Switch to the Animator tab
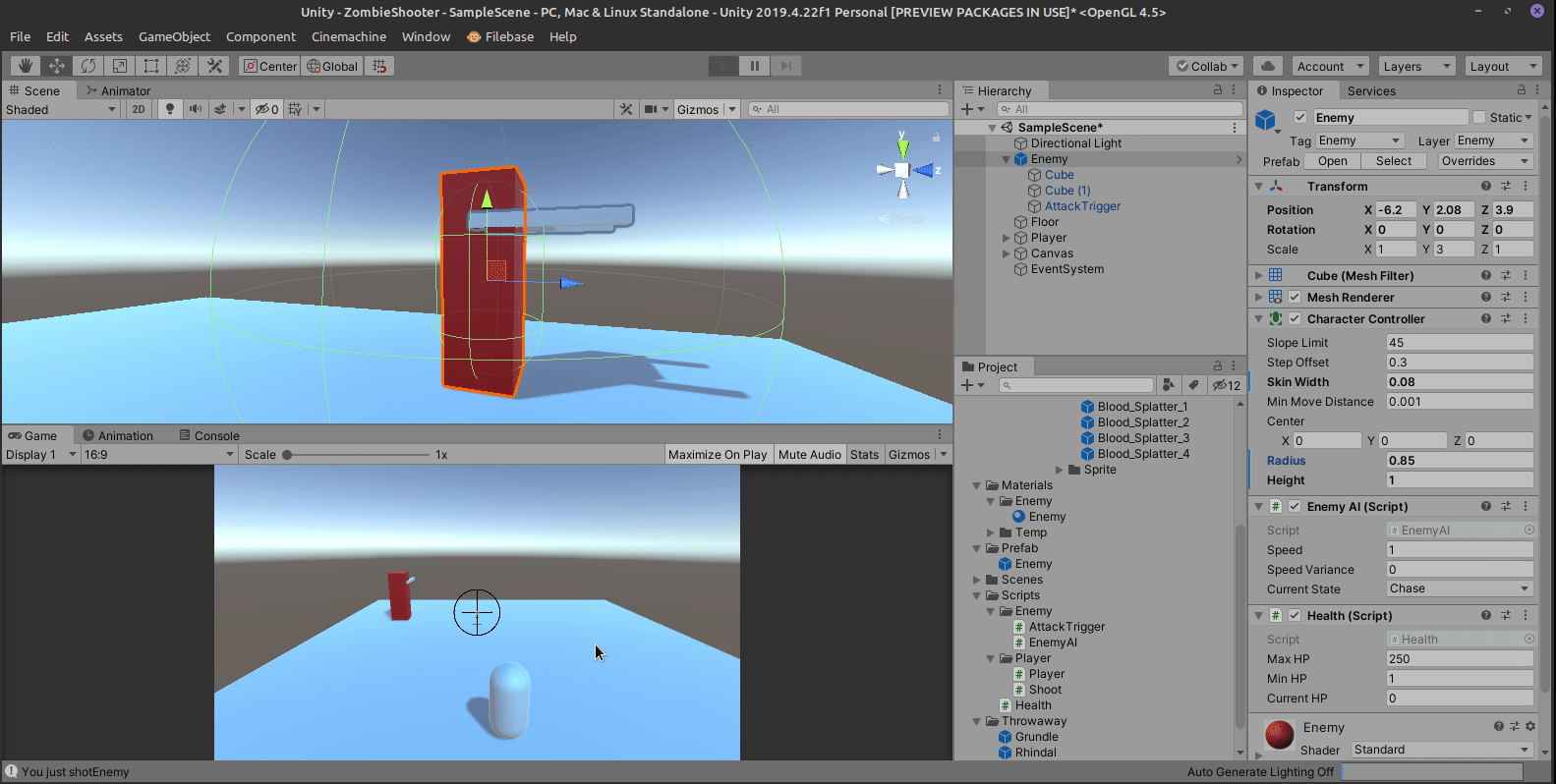Viewport: 1556px width, 784px height. [x=118, y=90]
